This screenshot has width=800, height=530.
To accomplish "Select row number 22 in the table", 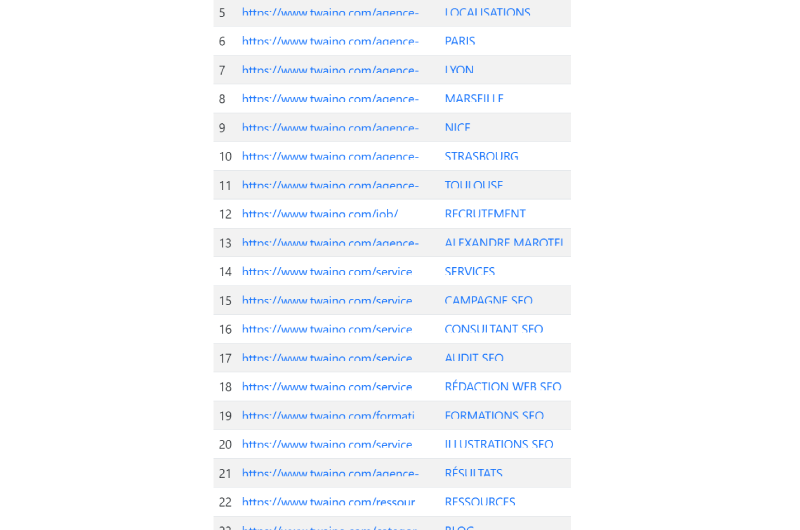I will 226,502.
